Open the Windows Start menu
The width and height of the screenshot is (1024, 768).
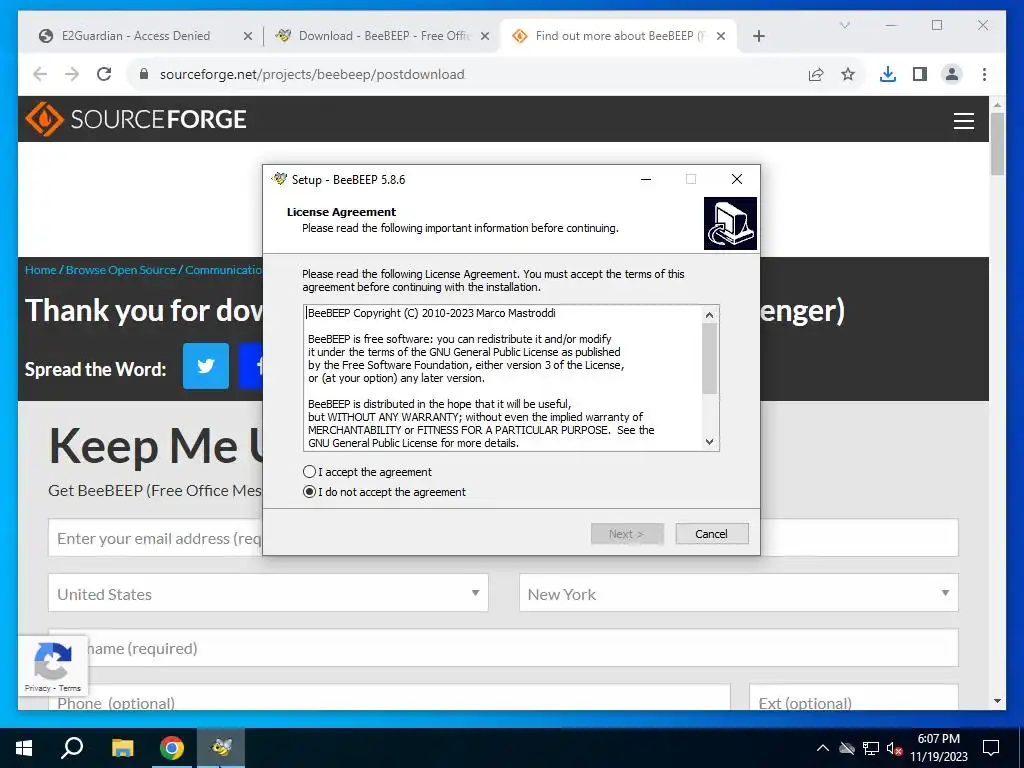click(24, 748)
